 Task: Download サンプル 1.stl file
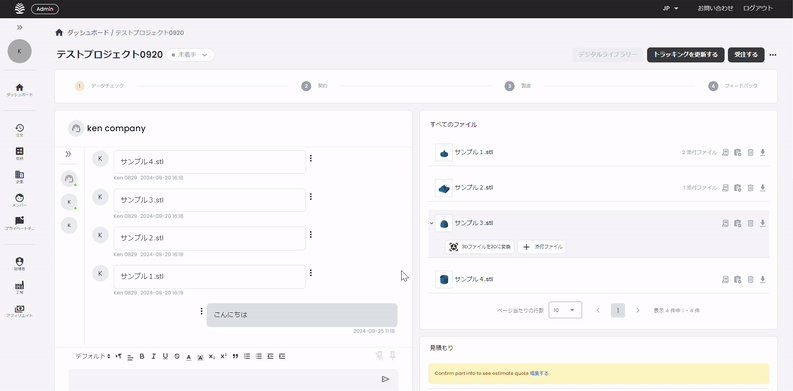click(763, 152)
